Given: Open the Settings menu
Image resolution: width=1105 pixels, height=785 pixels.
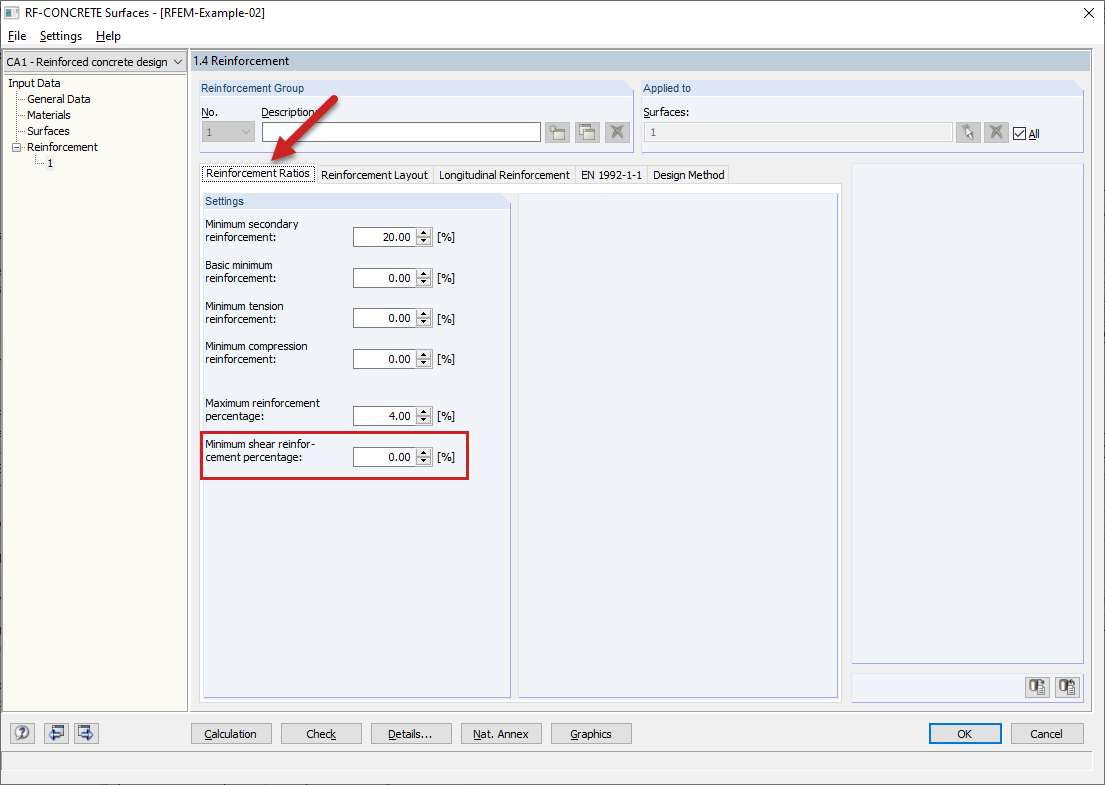Looking at the screenshot, I should tap(61, 36).
